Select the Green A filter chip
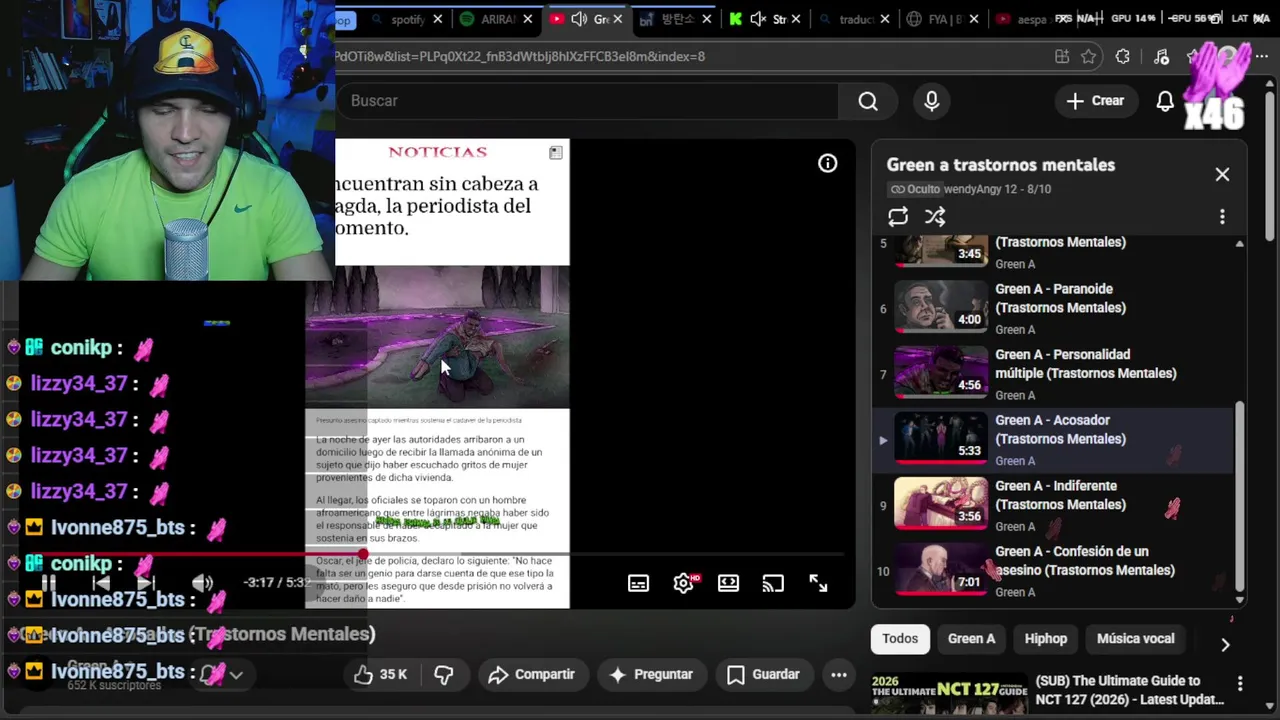This screenshot has height=720, width=1280. tap(971, 638)
